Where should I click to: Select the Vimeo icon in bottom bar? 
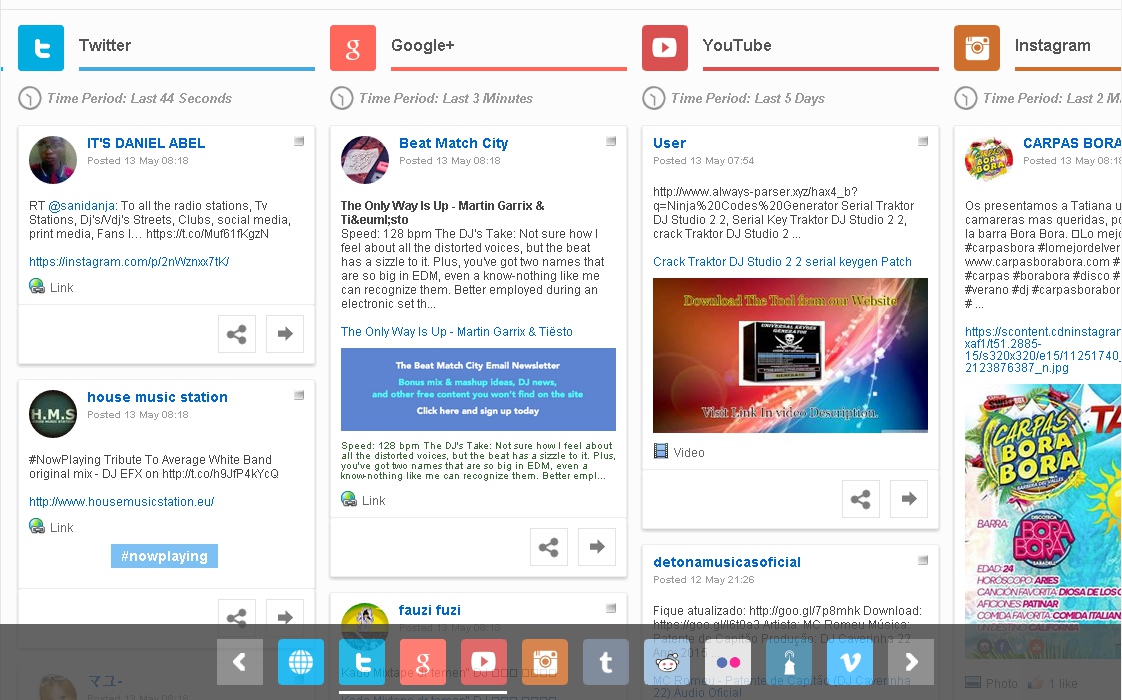[x=850, y=662]
